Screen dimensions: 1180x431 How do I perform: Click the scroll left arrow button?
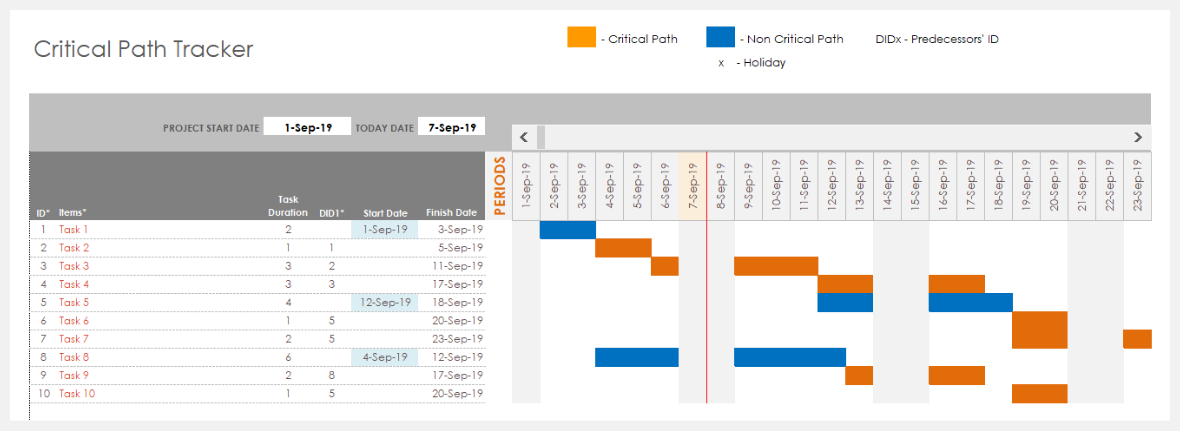523,137
